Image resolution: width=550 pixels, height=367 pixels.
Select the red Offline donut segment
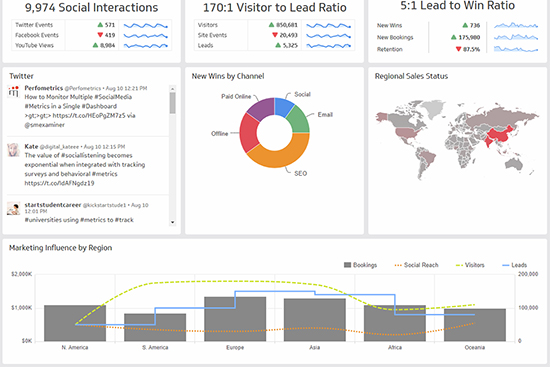249,133
